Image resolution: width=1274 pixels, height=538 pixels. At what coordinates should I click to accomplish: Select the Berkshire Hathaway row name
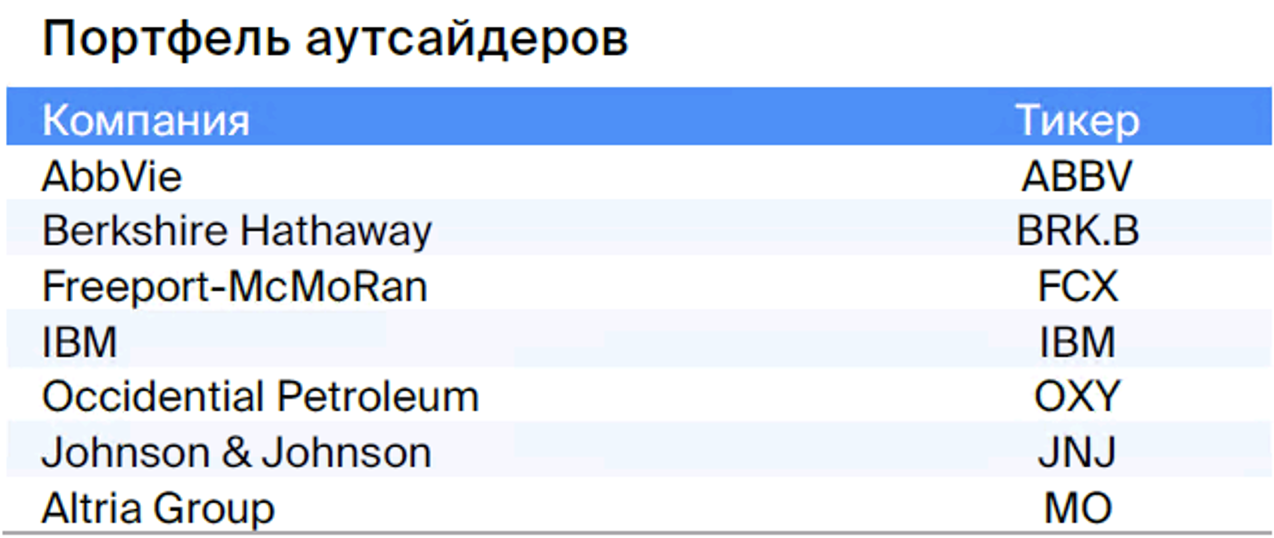(237, 231)
